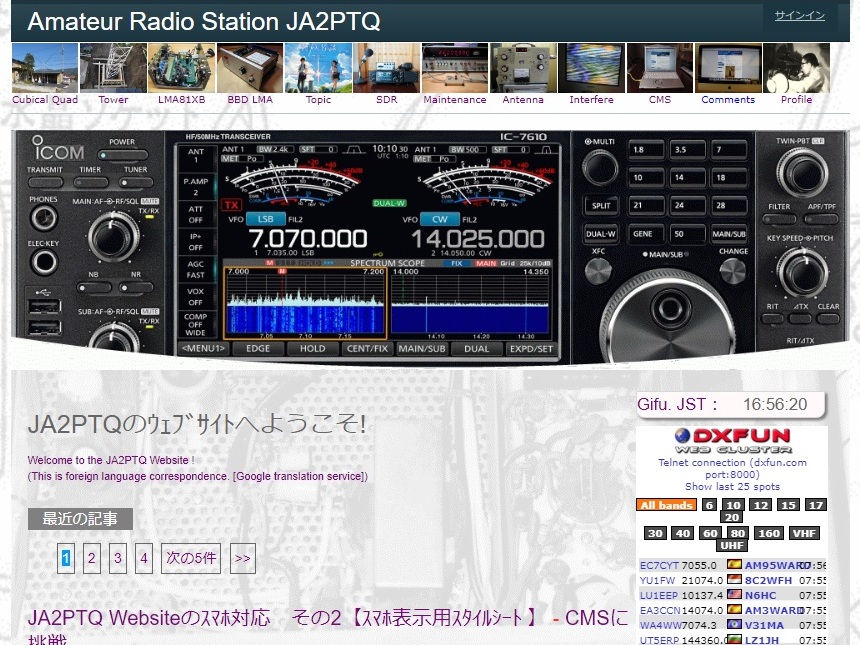Open the Interfere menu label
The image size is (860, 645).
click(591, 100)
